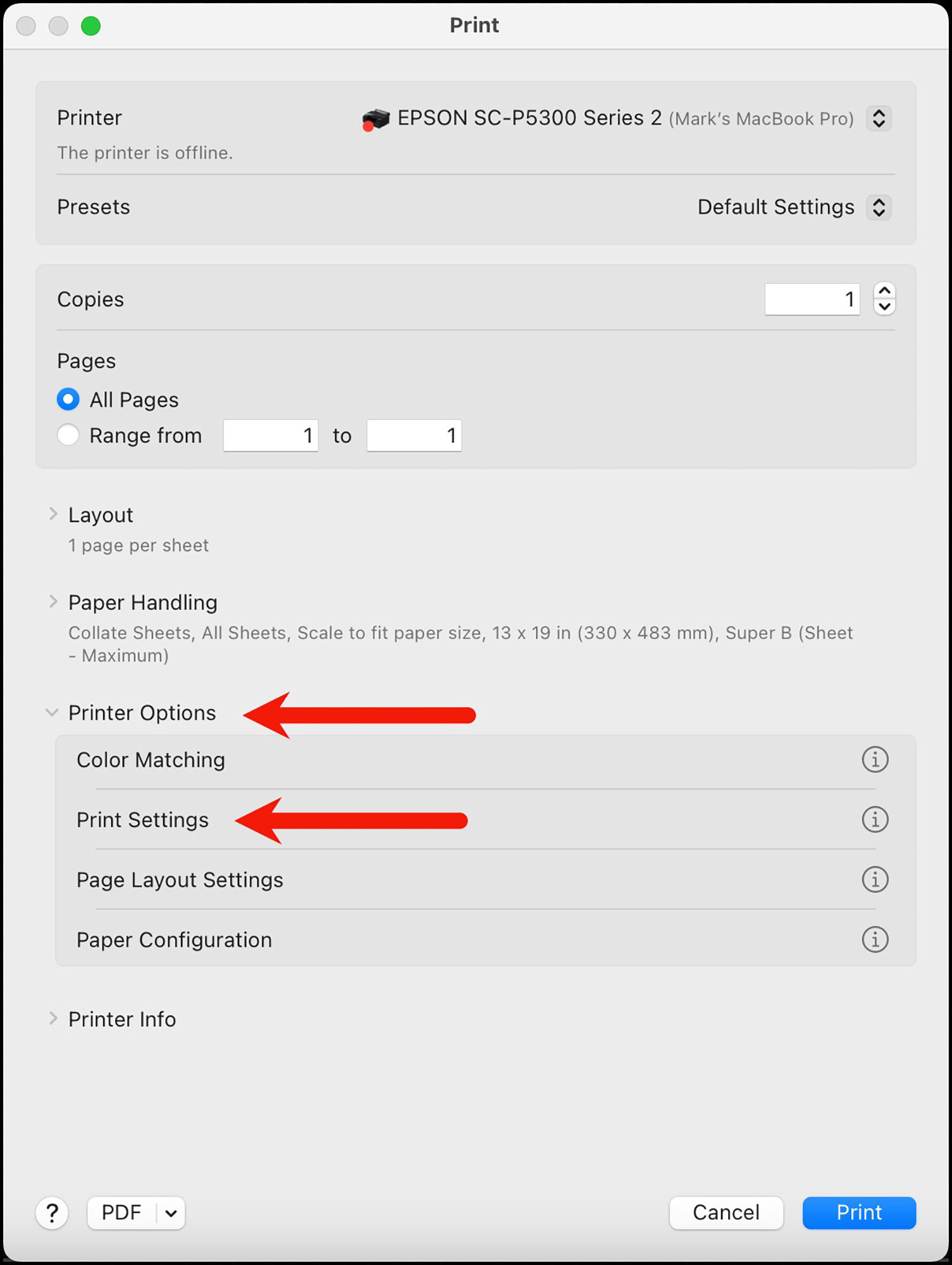Open Paper Configuration row
The width and height of the screenshot is (952, 1265).
485,939
